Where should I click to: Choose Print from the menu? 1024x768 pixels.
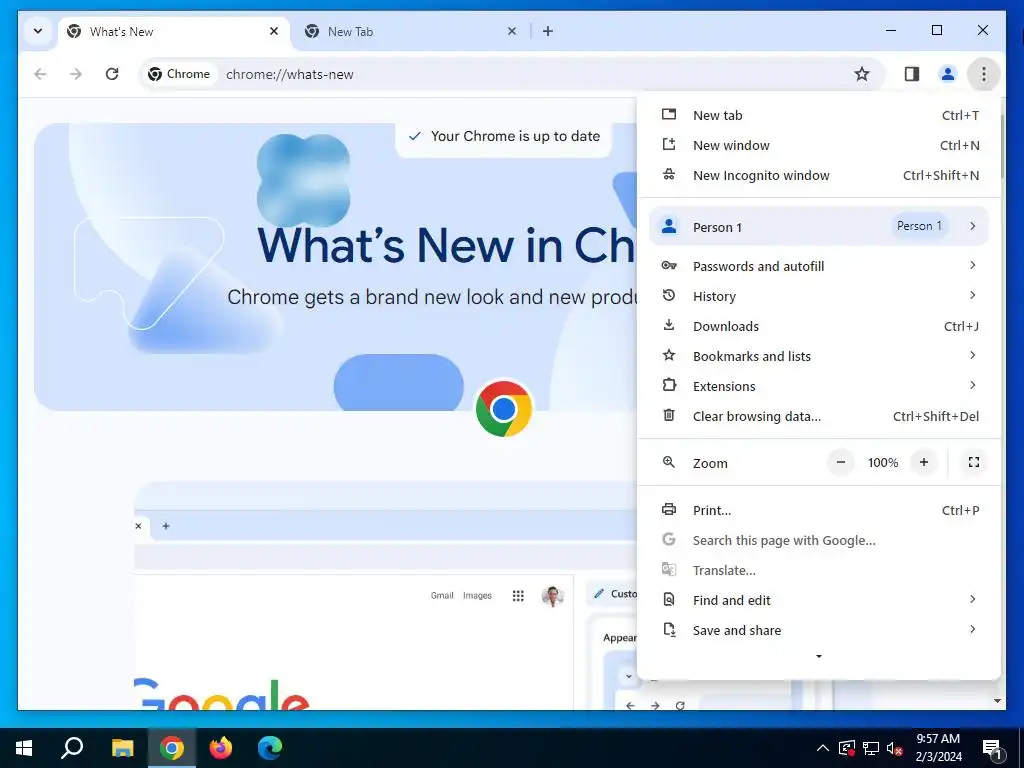[x=819, y=510]
